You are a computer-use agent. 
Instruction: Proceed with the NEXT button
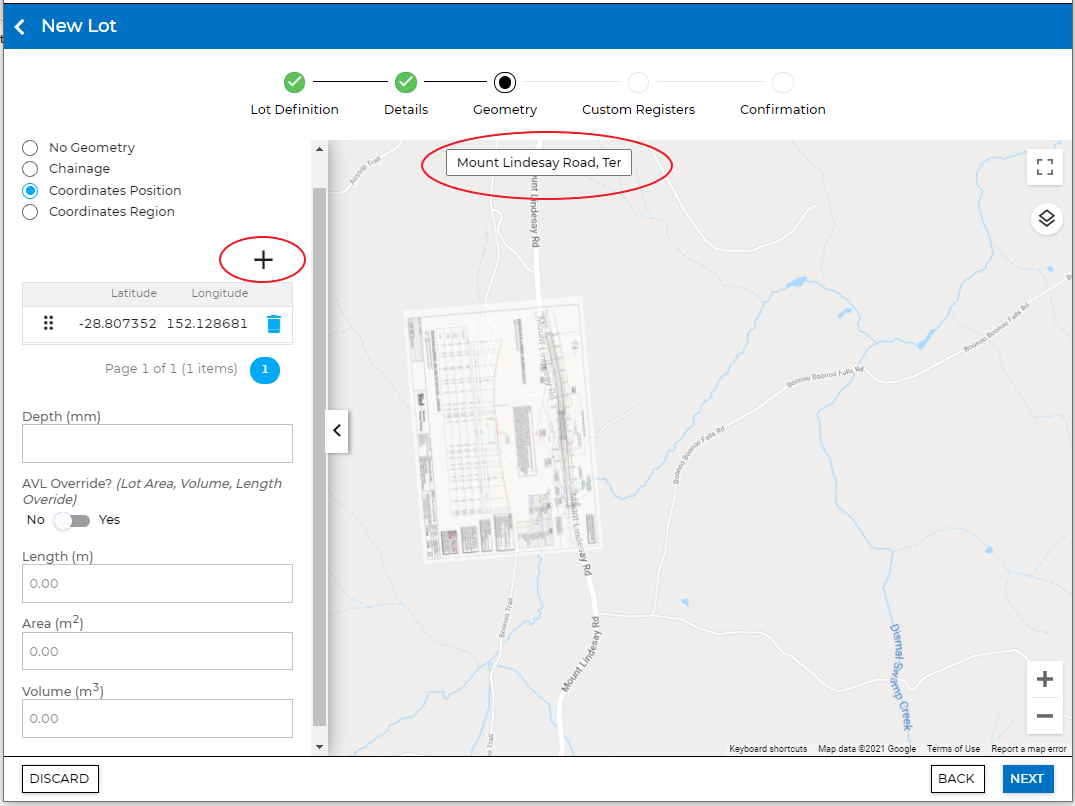[1028, 778]
